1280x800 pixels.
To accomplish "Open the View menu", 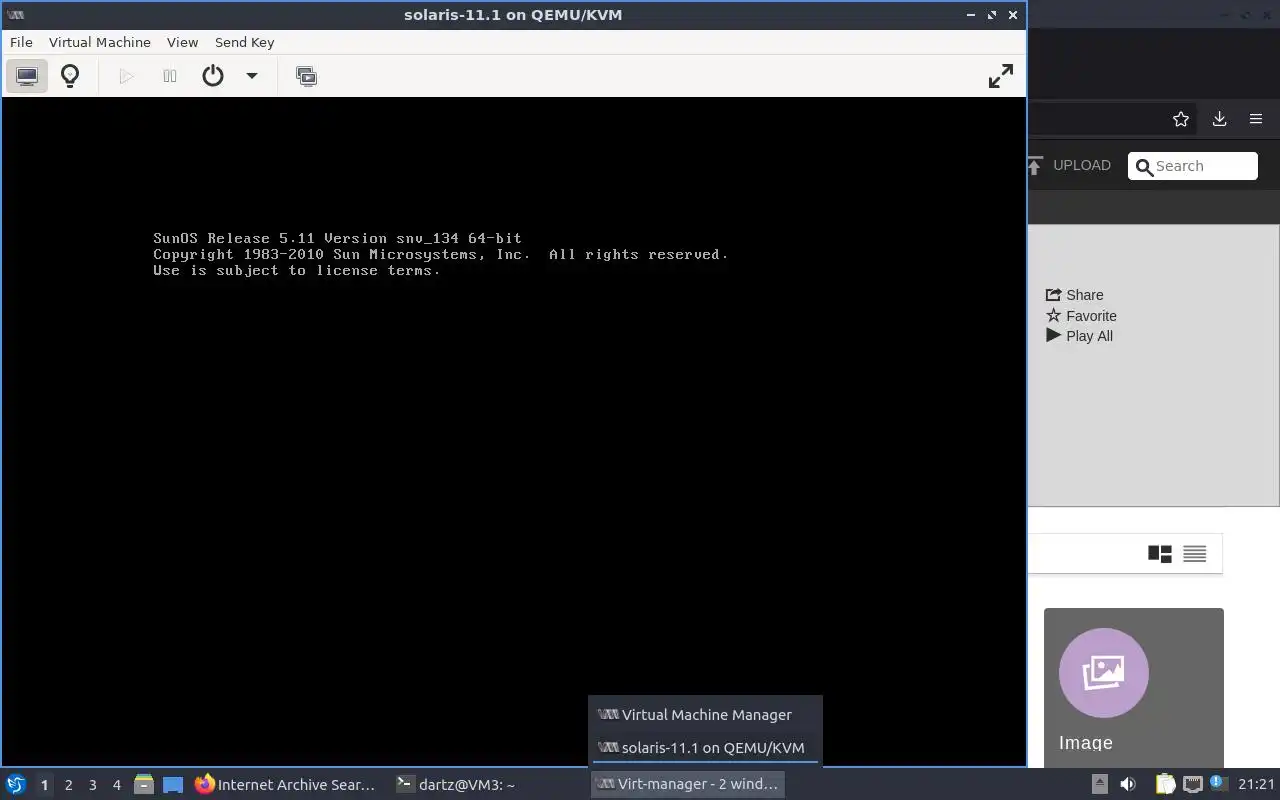I will click(182, 42).
